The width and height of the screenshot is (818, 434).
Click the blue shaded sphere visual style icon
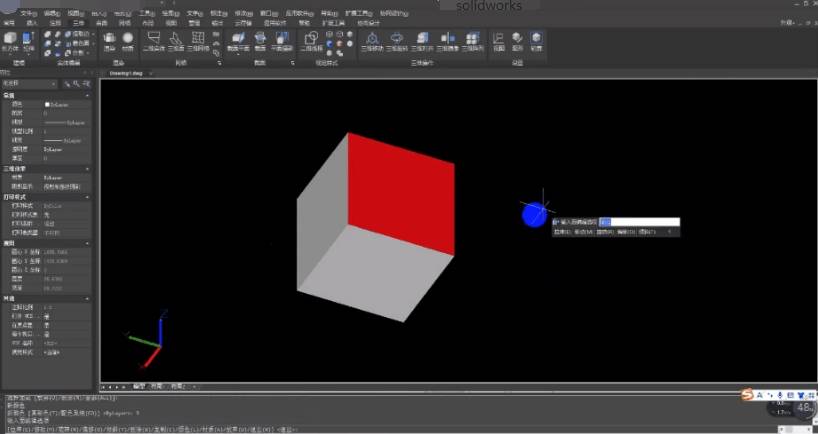[330, 44]
